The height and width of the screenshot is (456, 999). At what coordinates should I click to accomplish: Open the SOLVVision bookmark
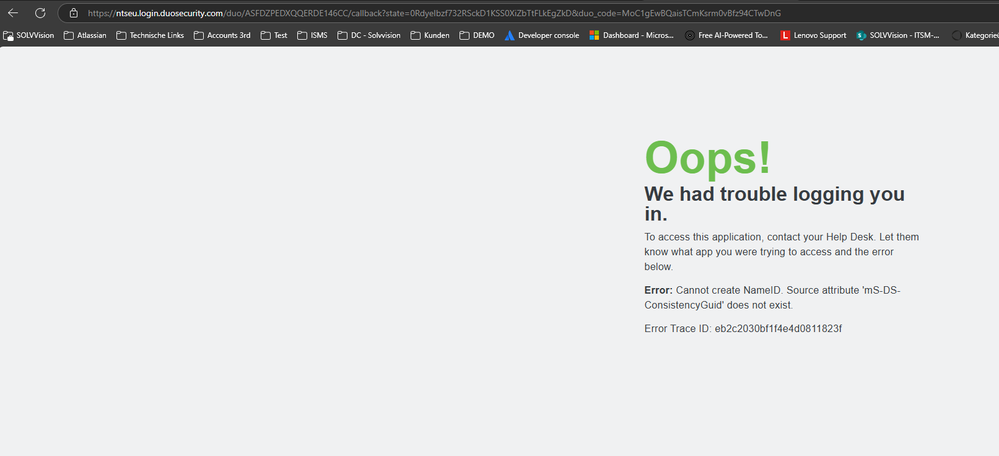click(x=29, y=36)
